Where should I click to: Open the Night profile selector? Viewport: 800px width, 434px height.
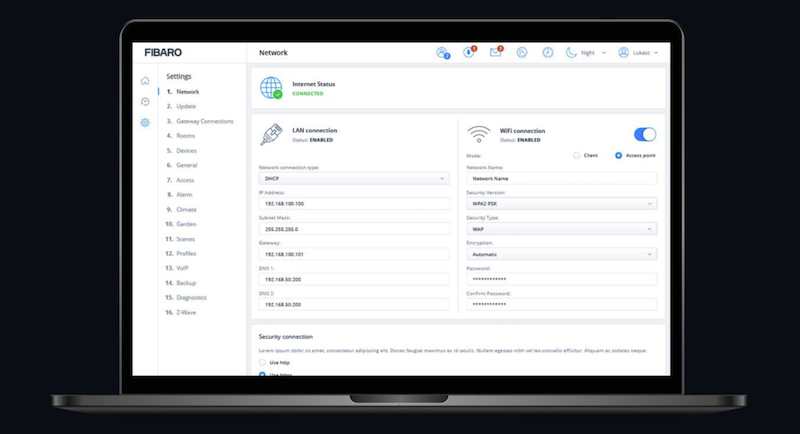click(586, 52)
